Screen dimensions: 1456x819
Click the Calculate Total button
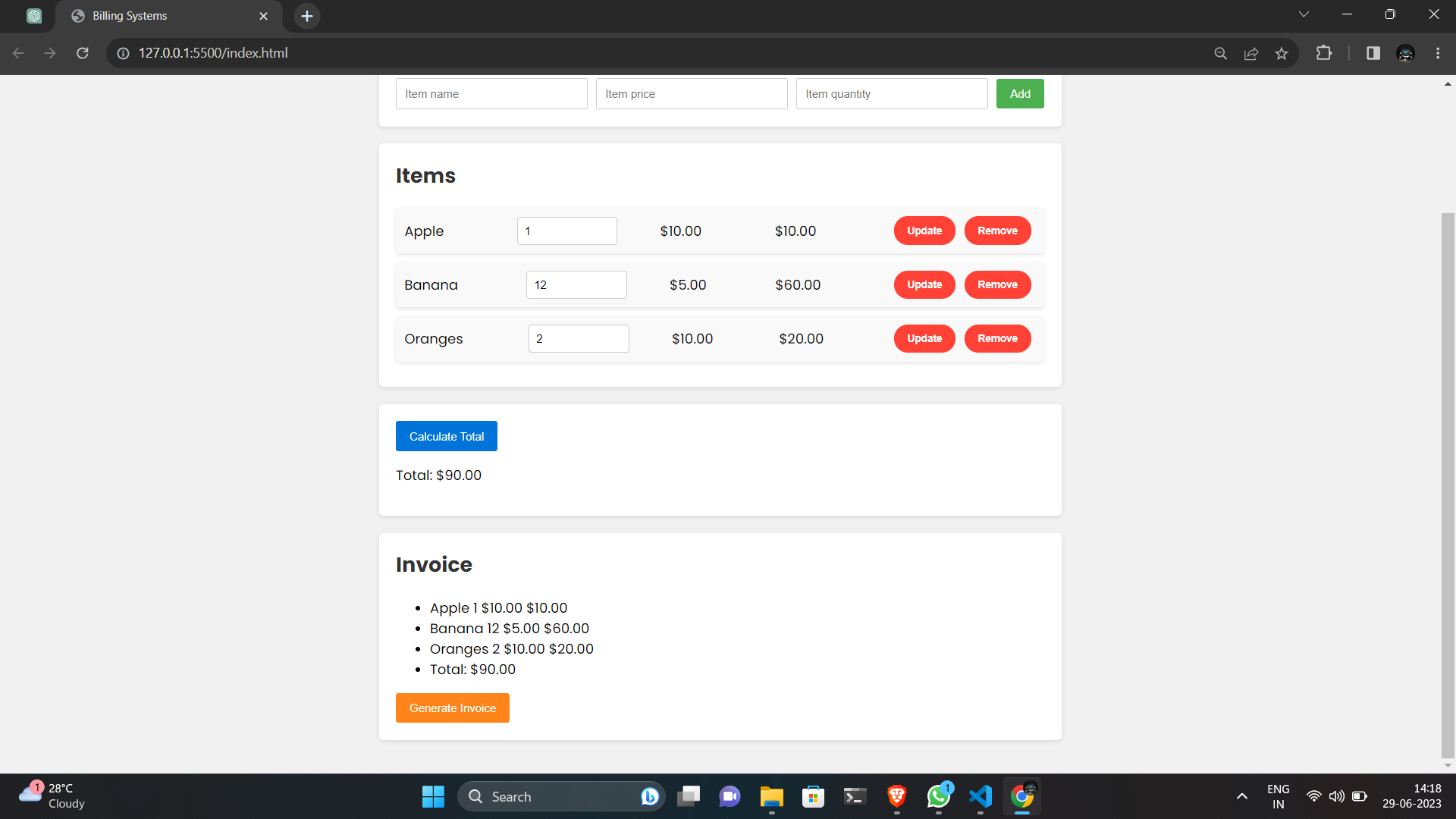pyautogui.click(x=446, y=435)
